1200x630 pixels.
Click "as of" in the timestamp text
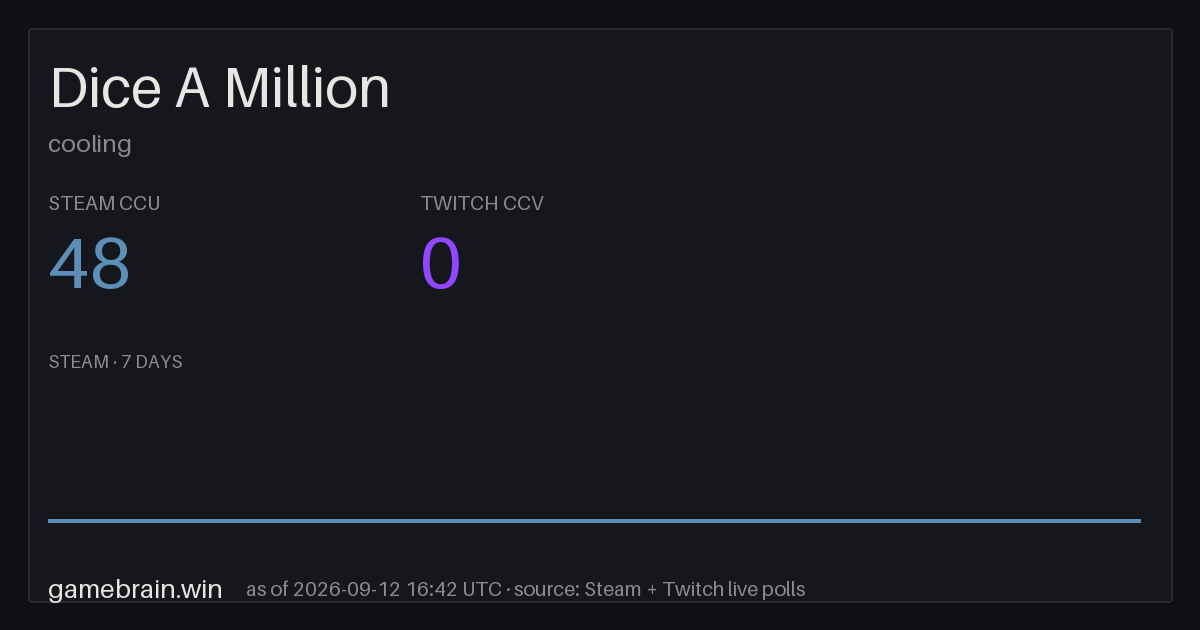click(x=267, y=589)
